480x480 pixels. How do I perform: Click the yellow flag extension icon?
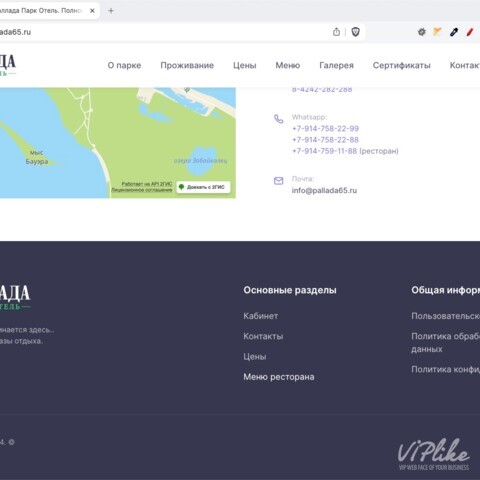coord(437,32)
